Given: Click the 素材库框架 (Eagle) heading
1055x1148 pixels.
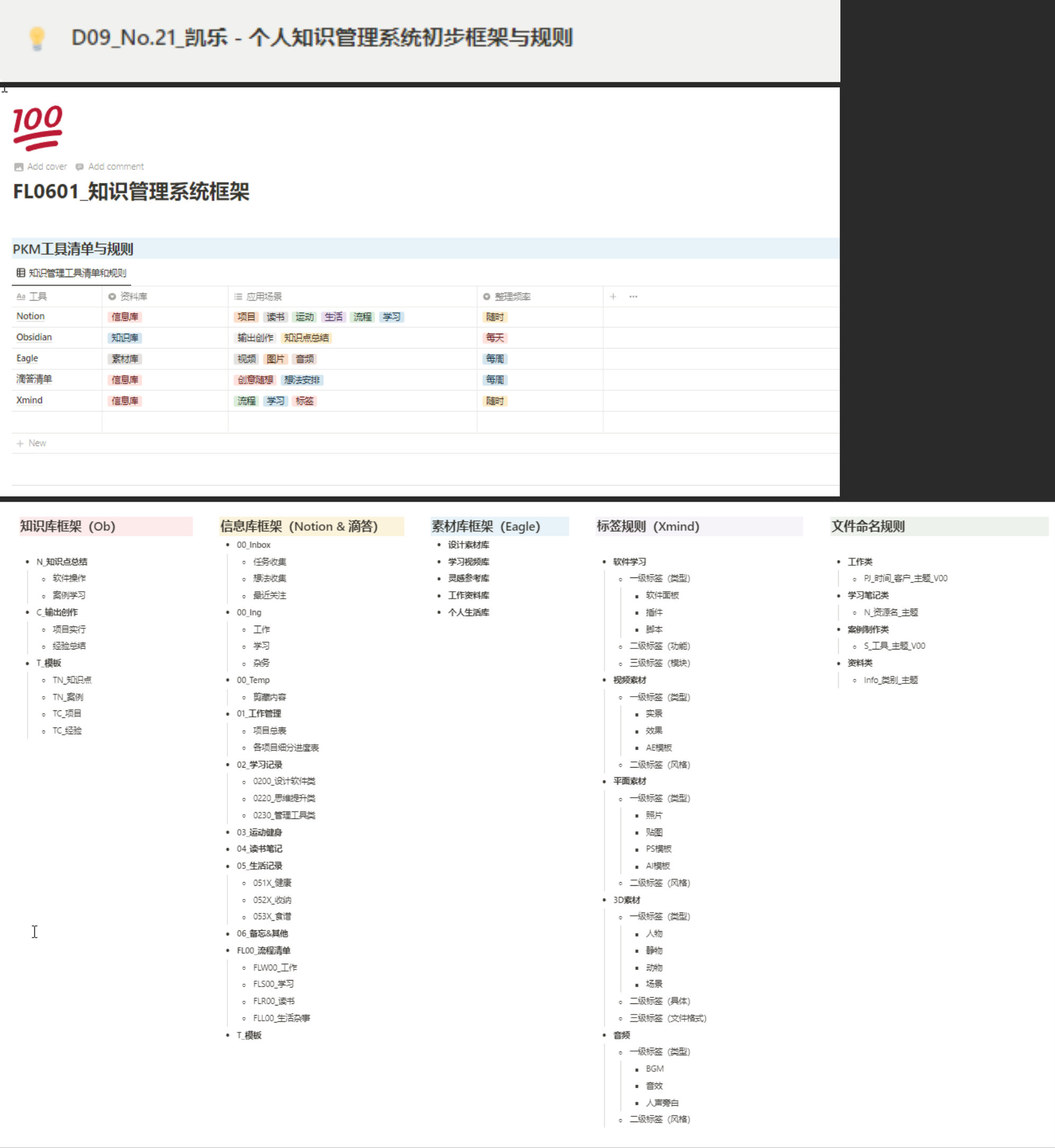Looking at the screenshot, I should click(486, 527).
